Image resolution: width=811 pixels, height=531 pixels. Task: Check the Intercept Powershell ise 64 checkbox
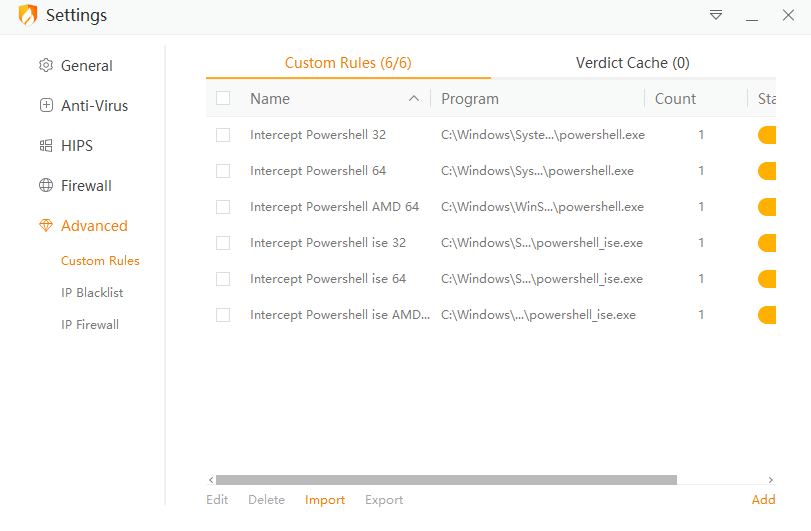coord(223,279)
